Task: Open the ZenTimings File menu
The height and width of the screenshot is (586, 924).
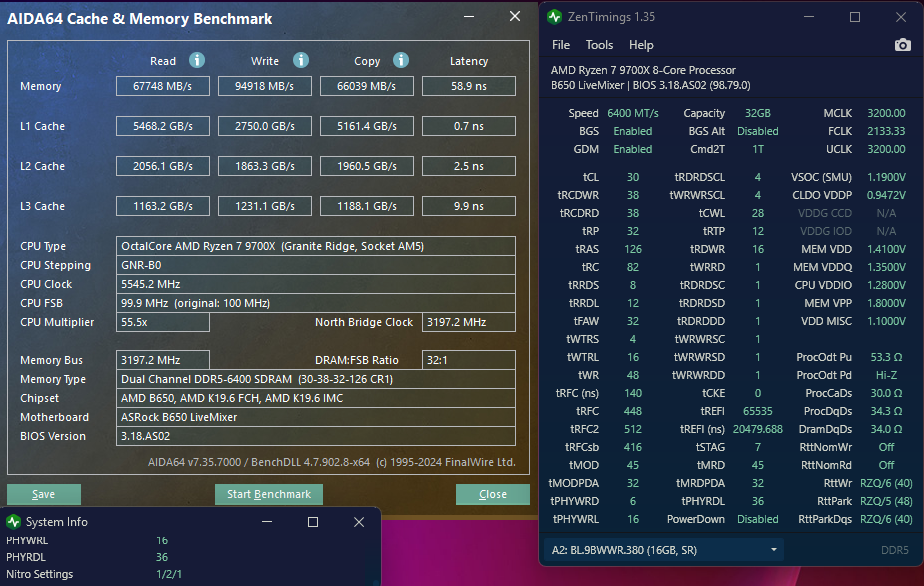Action: pos(560,45)
